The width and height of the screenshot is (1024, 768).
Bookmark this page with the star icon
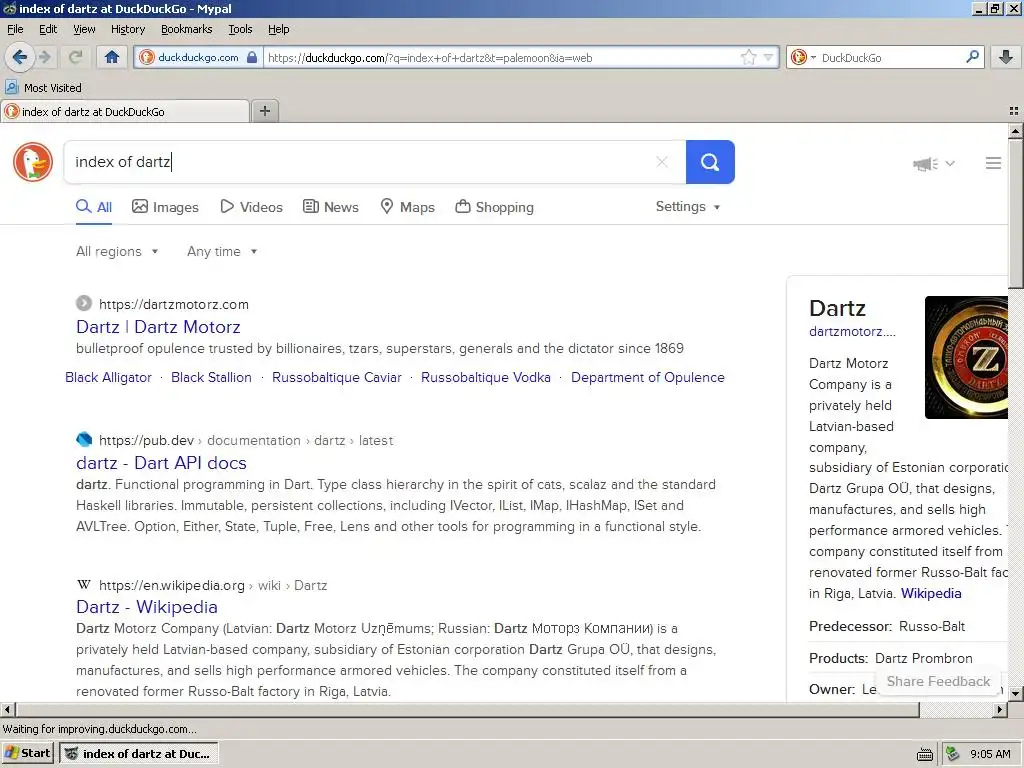pos(748,57)
